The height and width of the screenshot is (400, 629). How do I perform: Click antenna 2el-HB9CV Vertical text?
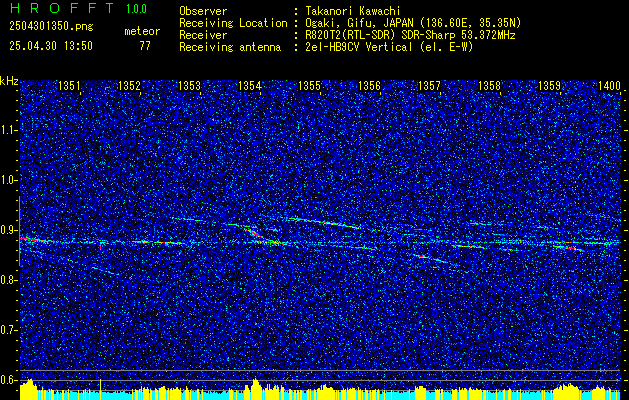coord(390,47)
